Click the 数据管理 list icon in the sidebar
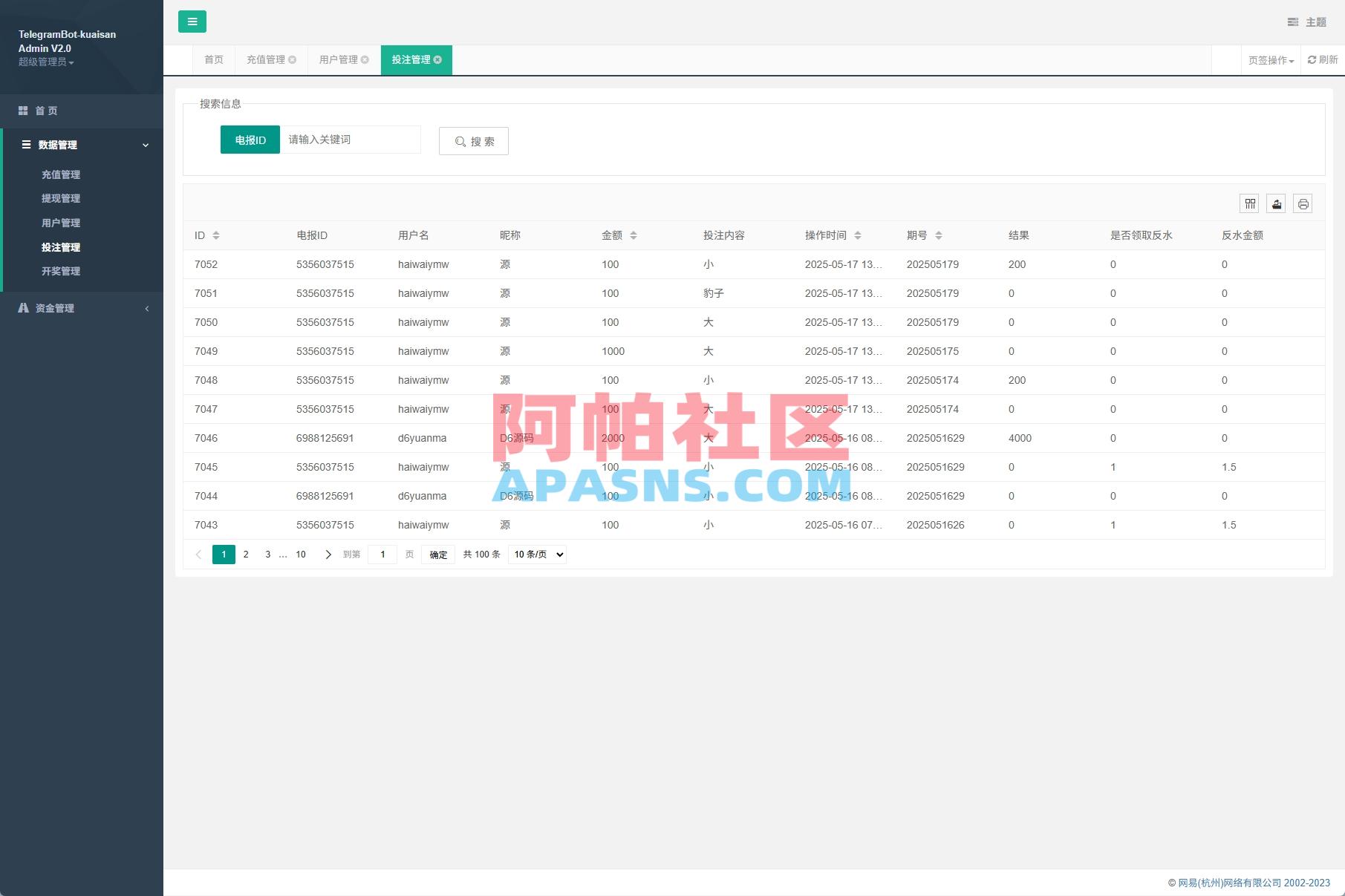 click(x=25, y=145)
